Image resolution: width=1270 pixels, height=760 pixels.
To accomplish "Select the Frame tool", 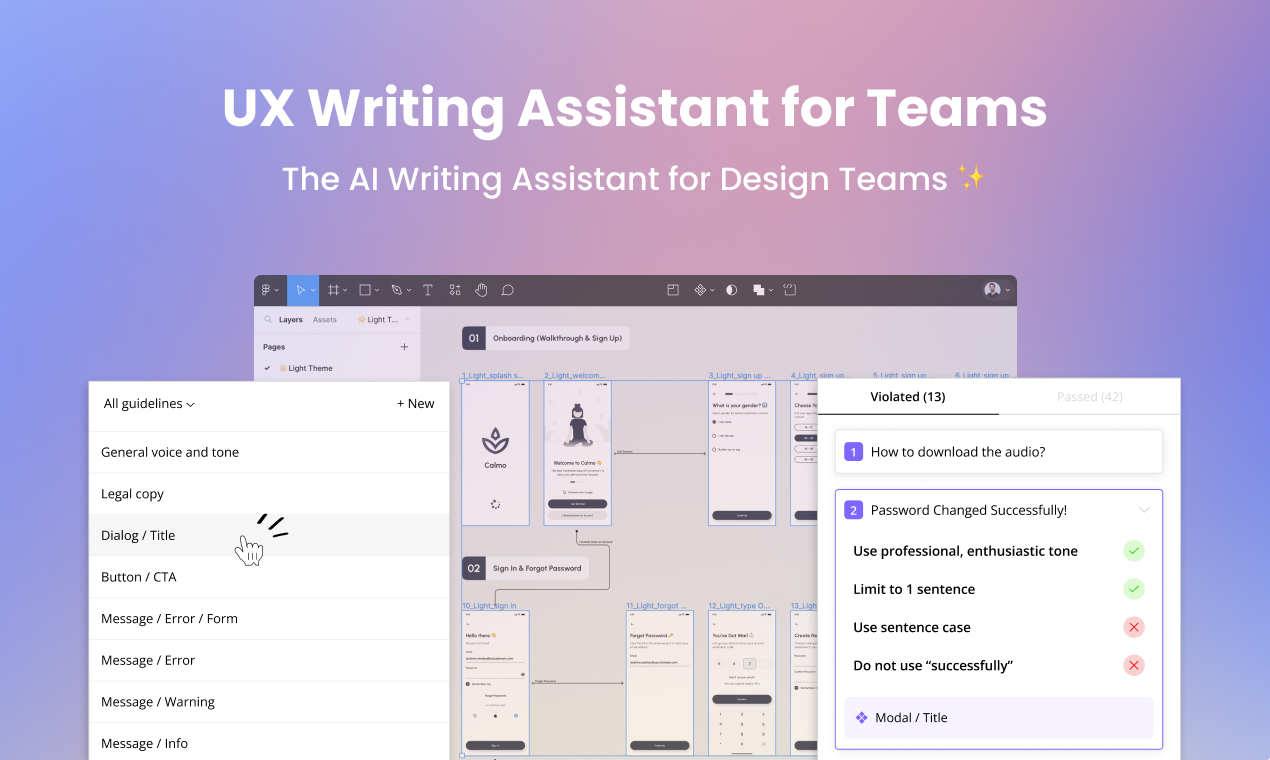I will (334, 291).
